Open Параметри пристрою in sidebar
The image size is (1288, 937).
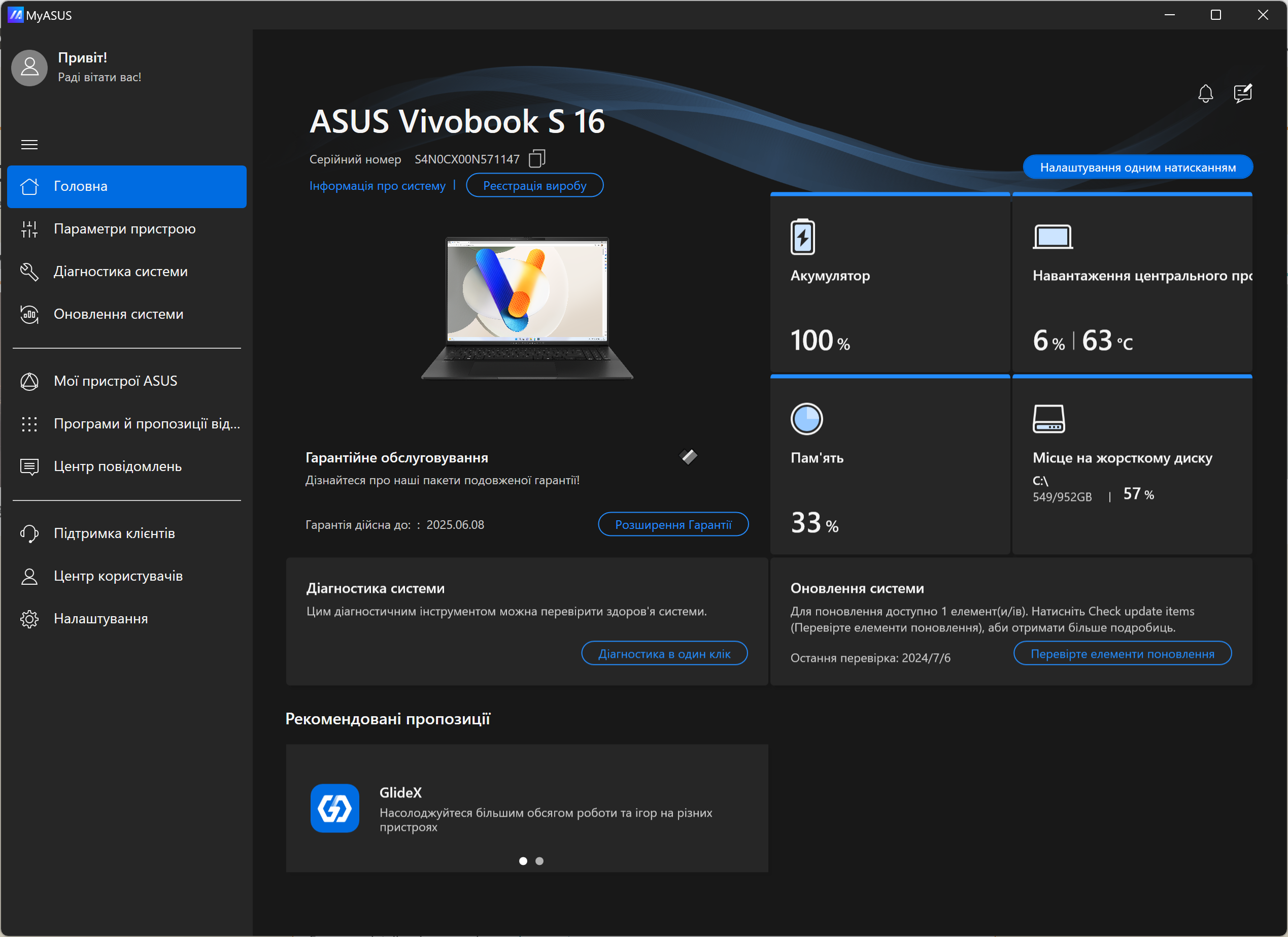tap(127, 229)
